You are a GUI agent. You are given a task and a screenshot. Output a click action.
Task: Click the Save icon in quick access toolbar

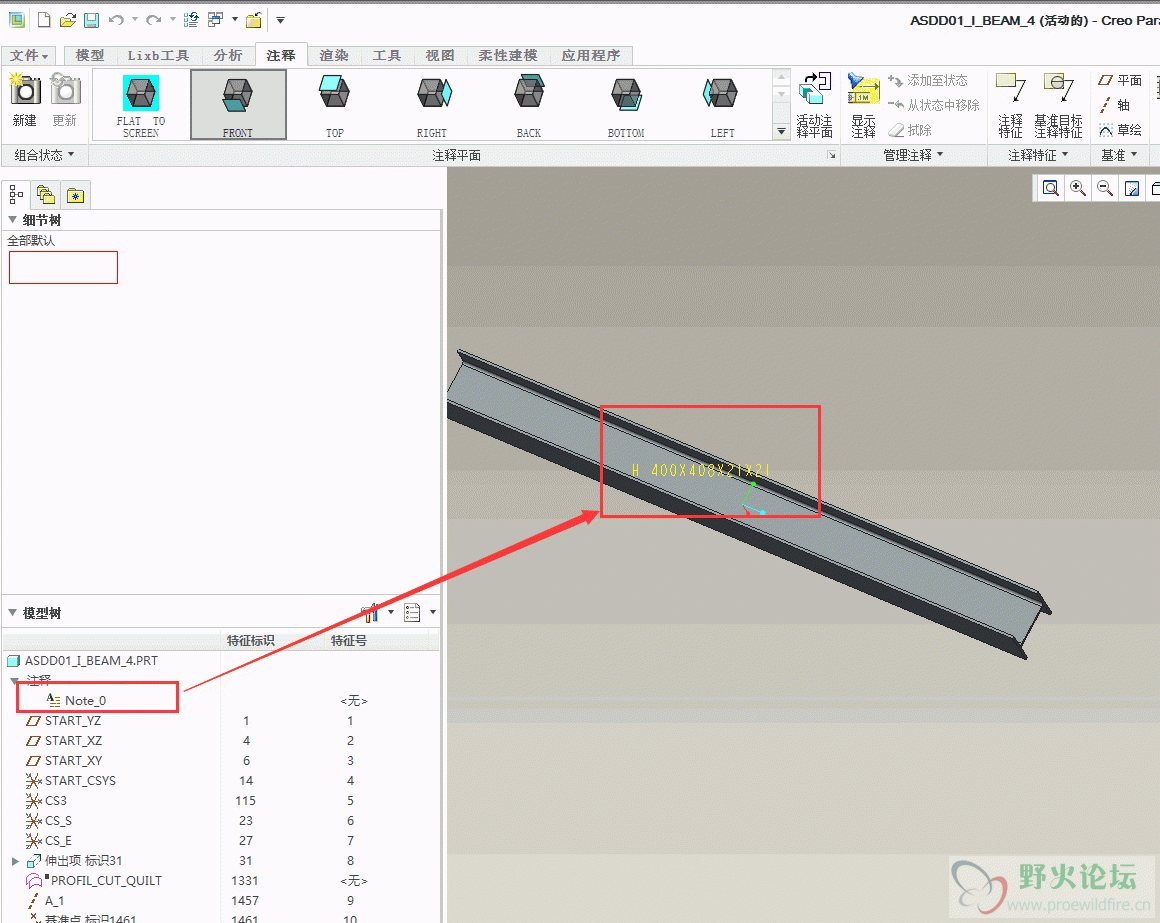click(x=91, y=20)
